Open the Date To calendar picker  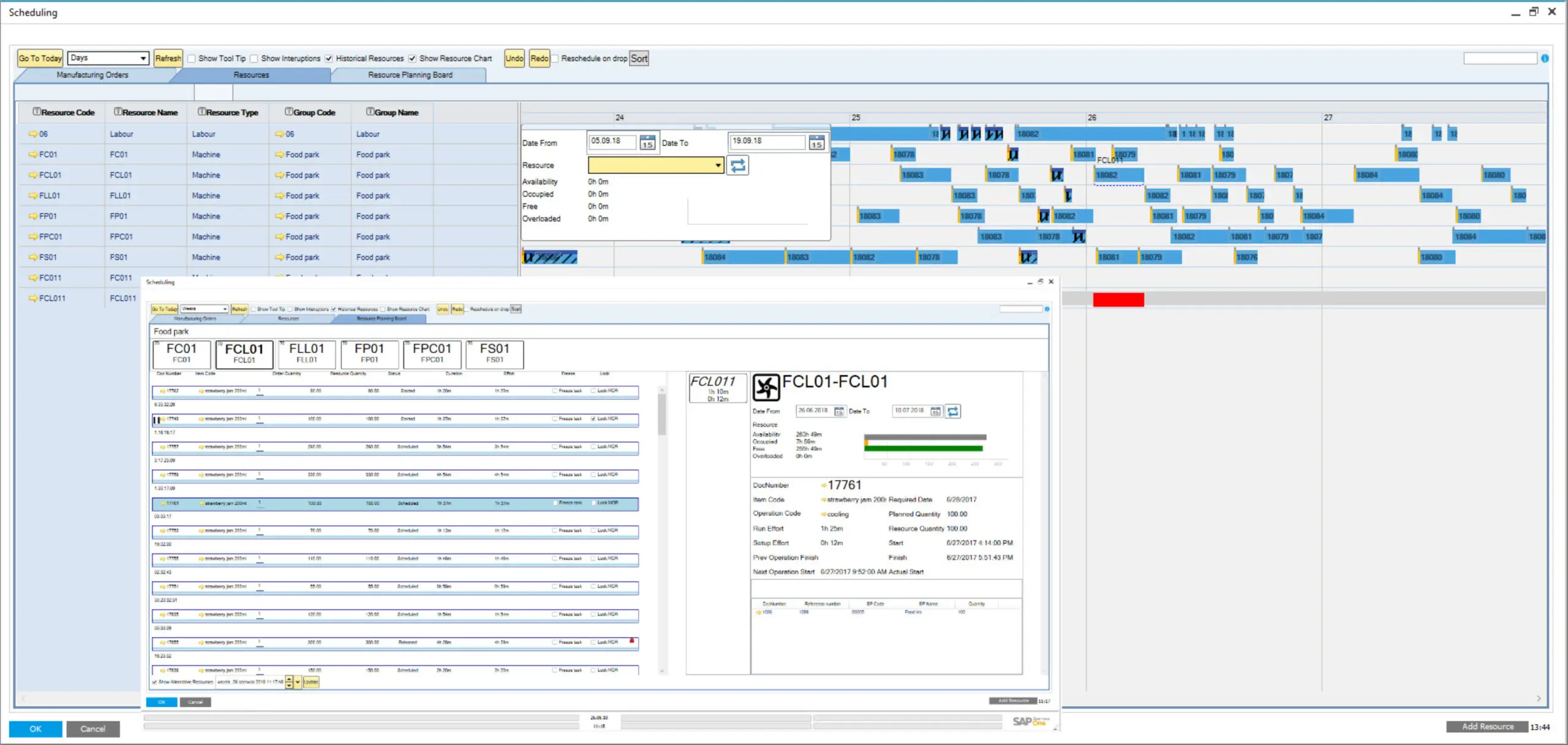pos(816,143)
